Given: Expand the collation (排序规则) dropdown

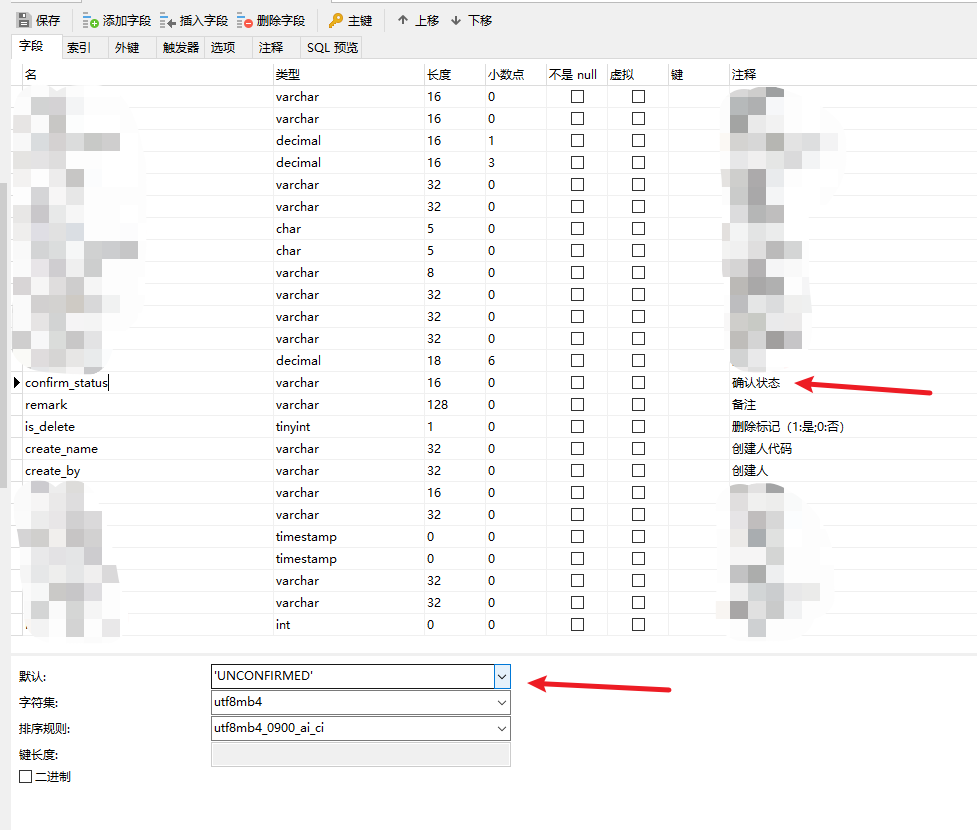Looking at the screenshot, I should (x=502, y=729).
